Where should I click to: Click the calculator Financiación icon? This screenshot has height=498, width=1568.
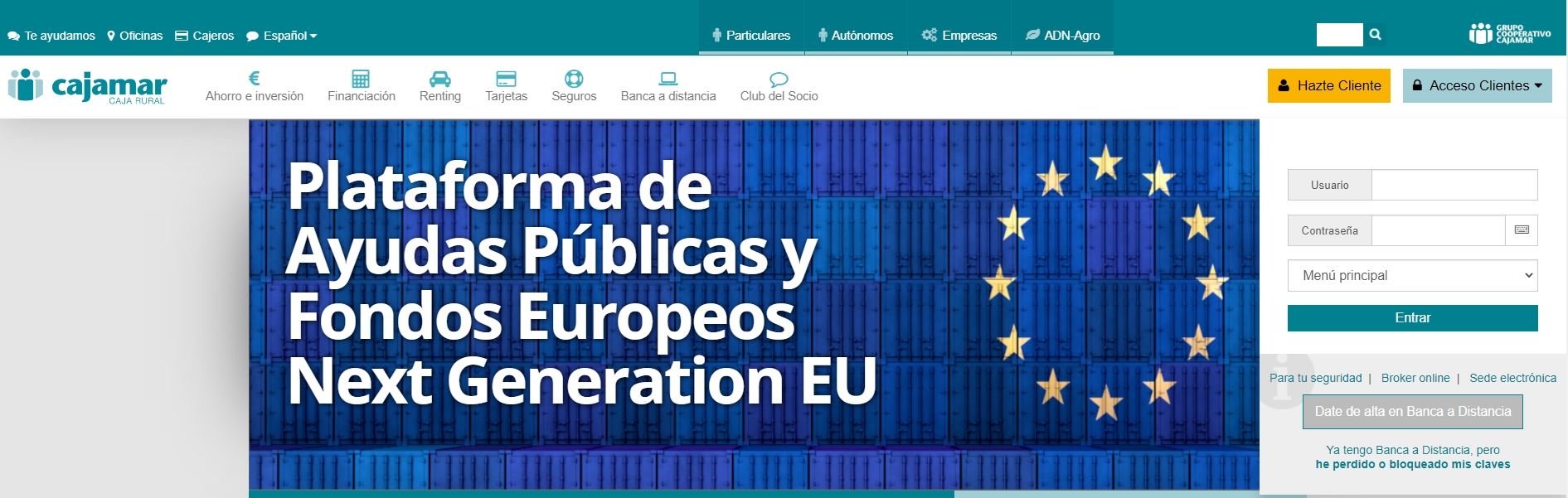[361, 79]
